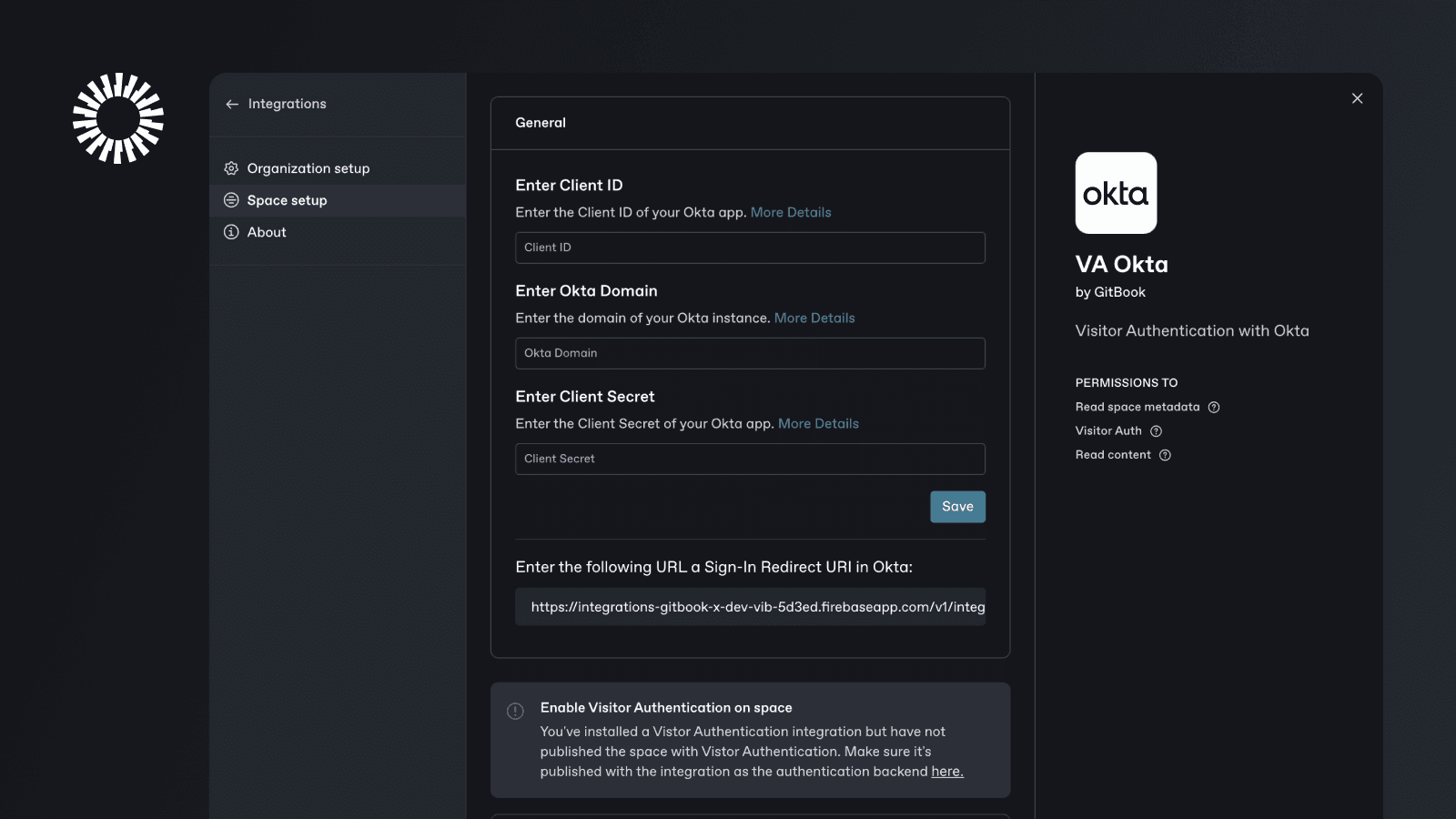Click the 'PERMISSIONS TO' label

pyautogui.click(x=1127, y=383)
